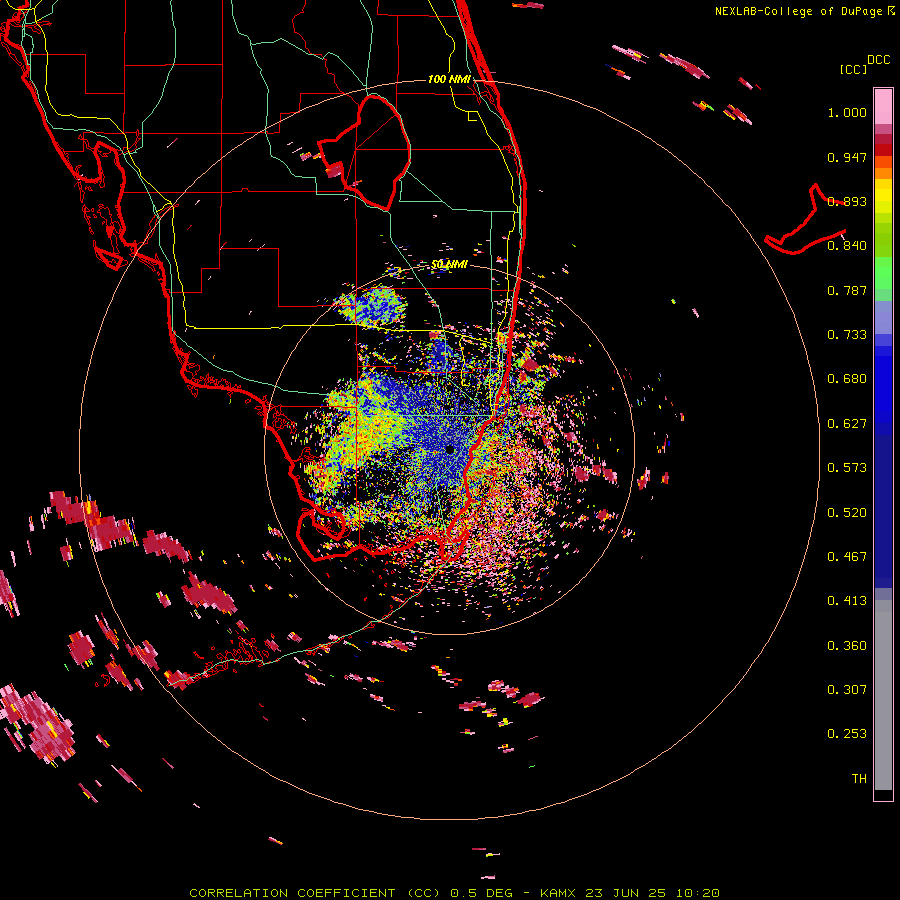This screenshot has height=900, width=900.
Task: Click the 0.947 scale value
Action: (x=847, y=157)
